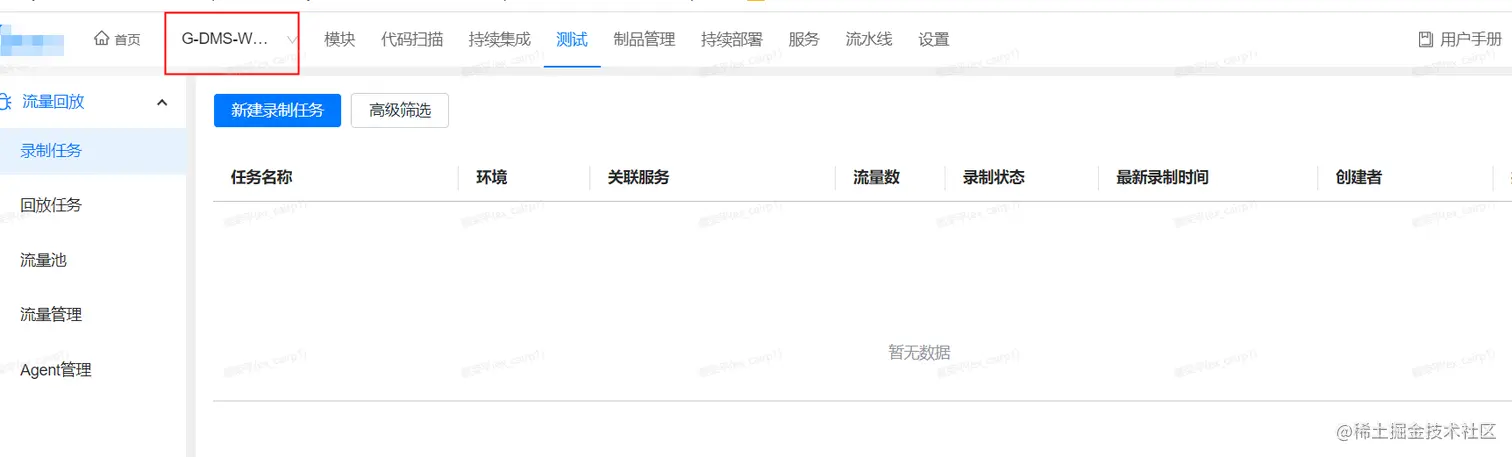Click the house icon beside 首页
The height and width of the screenshot is (457, 1512).
pyautogui.click(x=100, y=39)
